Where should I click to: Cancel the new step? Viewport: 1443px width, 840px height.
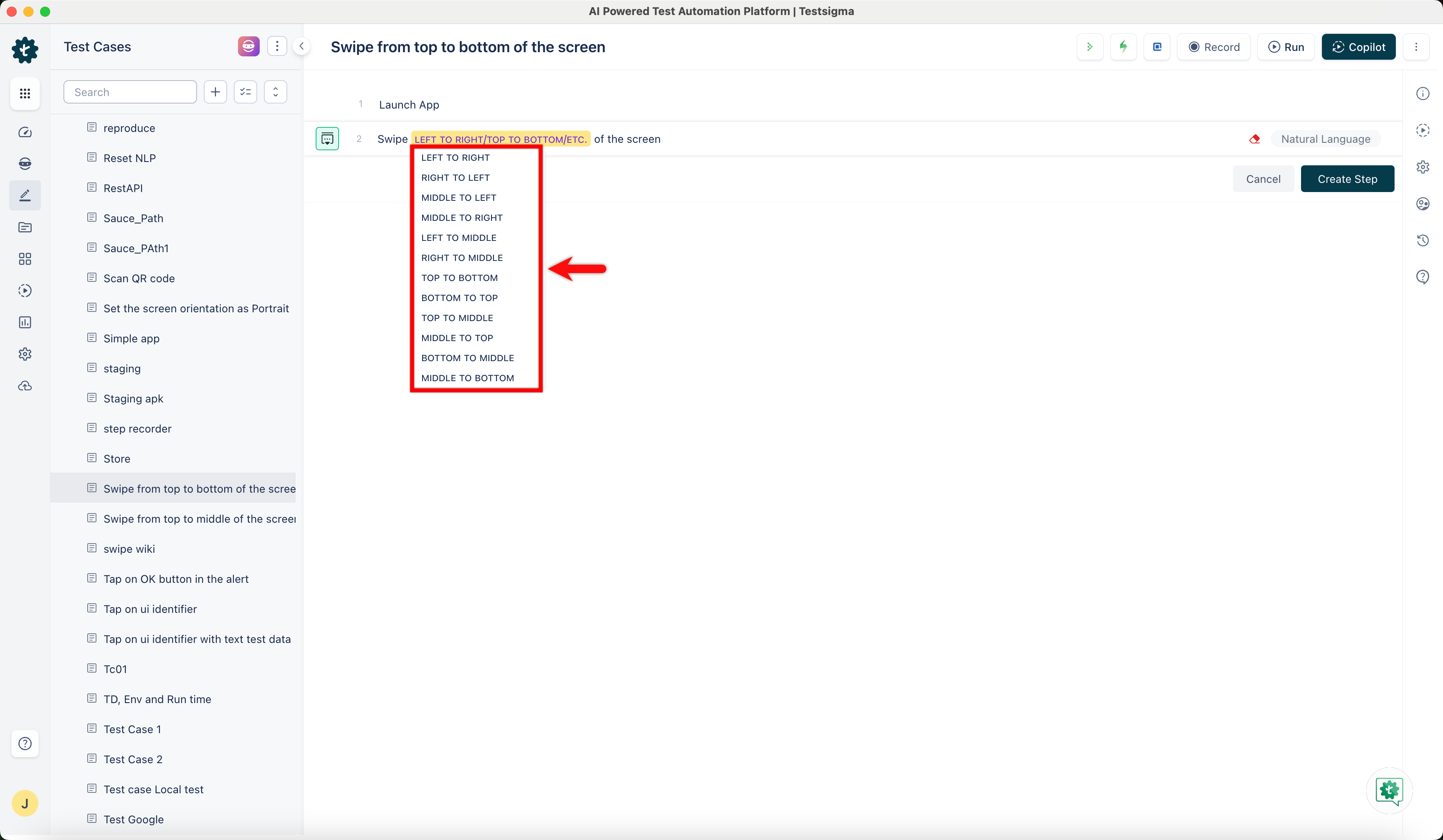coord(1263,179)
